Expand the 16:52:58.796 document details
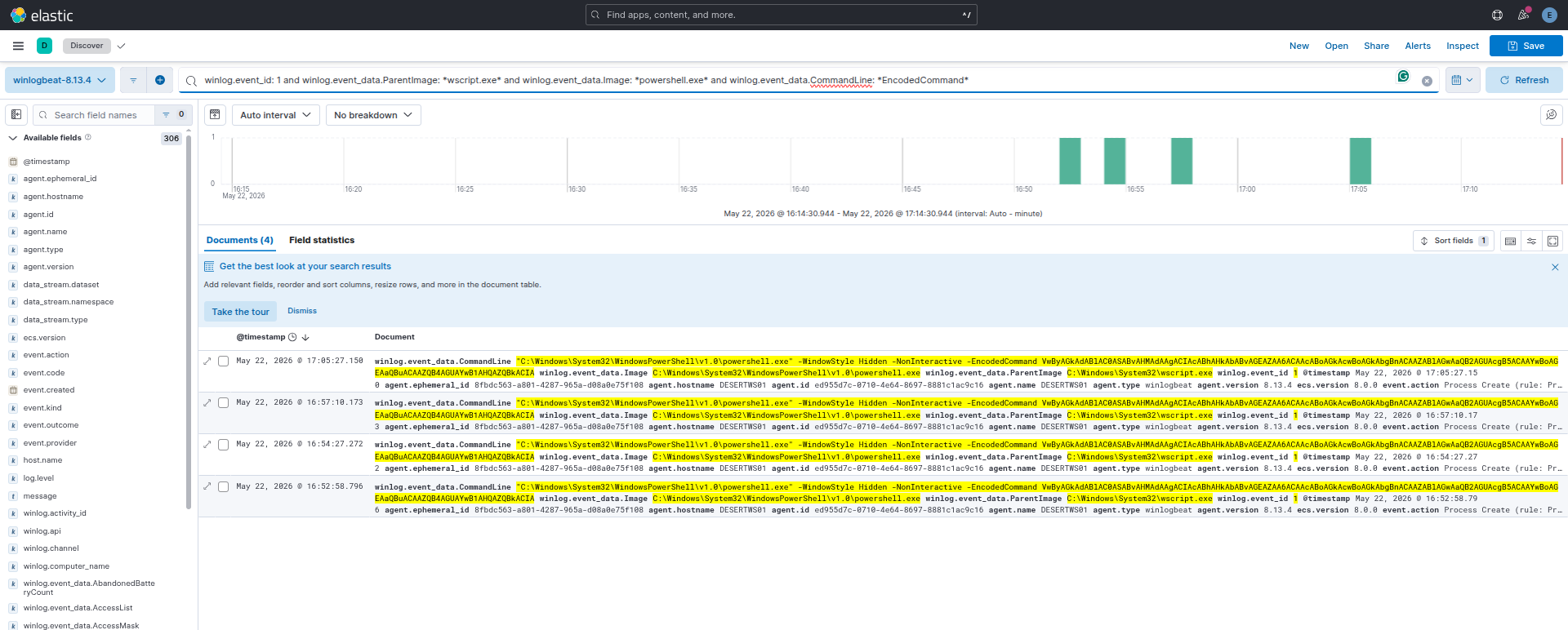 point(207,486)
